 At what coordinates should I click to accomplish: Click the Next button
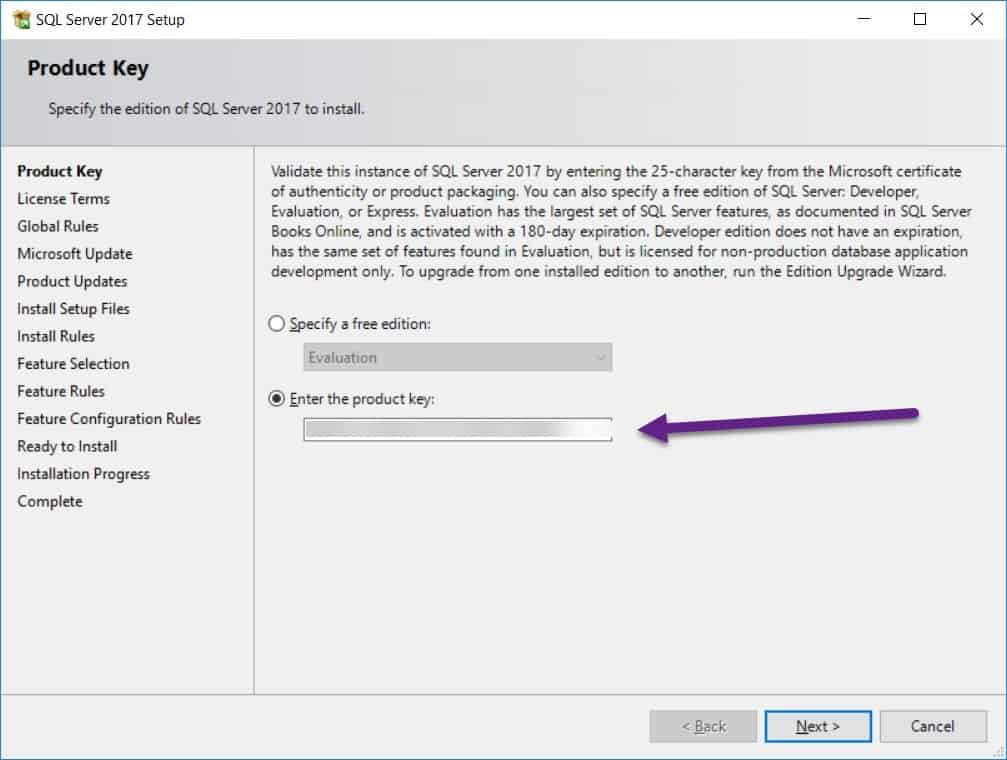coord(818,727)
